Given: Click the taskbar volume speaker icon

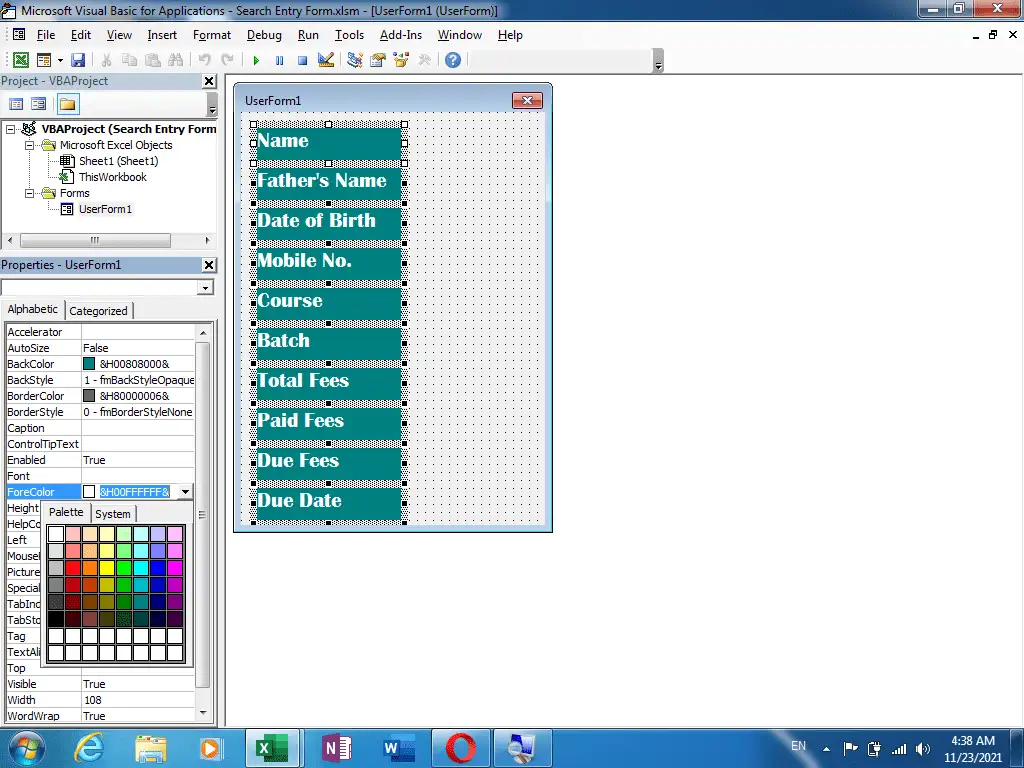Looking at the screenshot, I should pos(923,749).
